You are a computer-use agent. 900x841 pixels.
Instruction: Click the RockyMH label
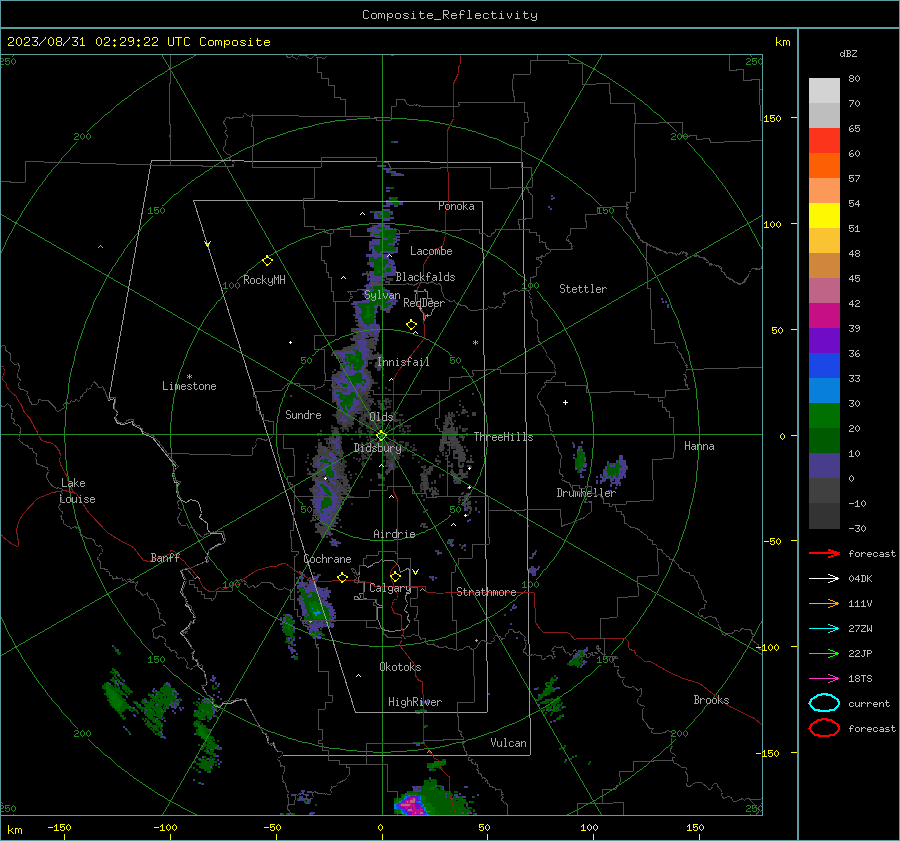point(264,280)
